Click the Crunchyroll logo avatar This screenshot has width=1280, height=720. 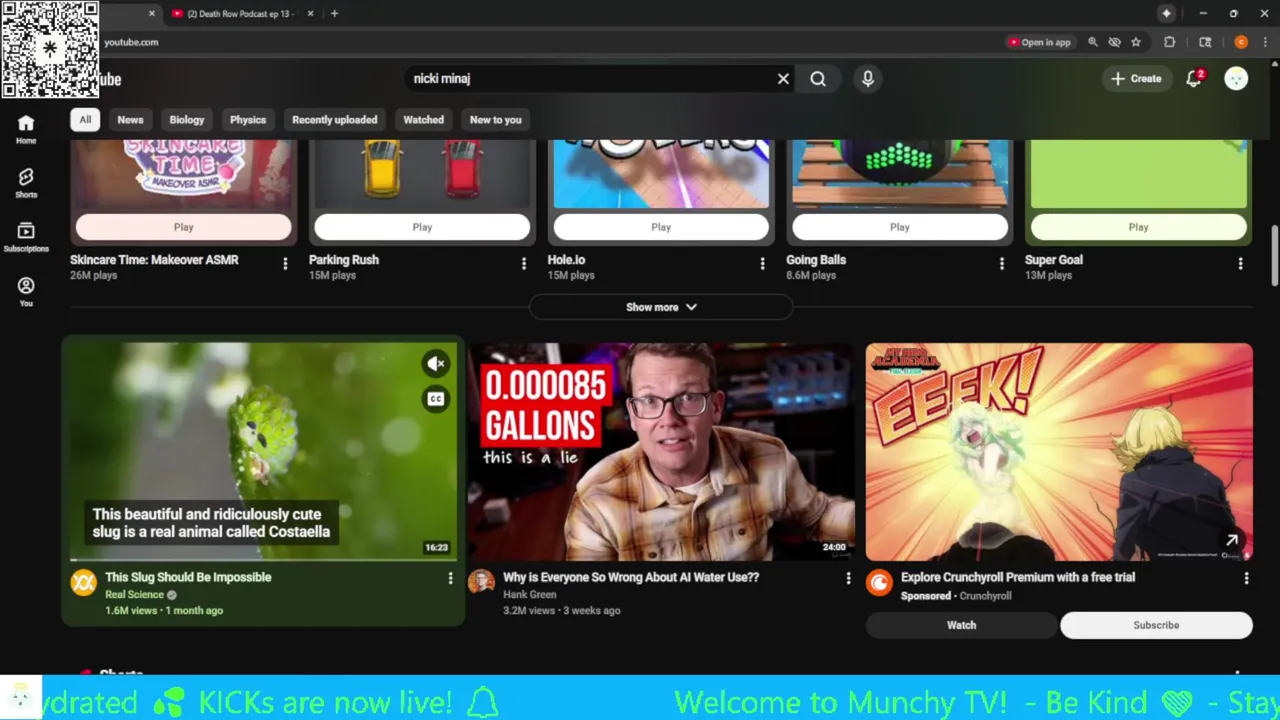pos(879,582)
